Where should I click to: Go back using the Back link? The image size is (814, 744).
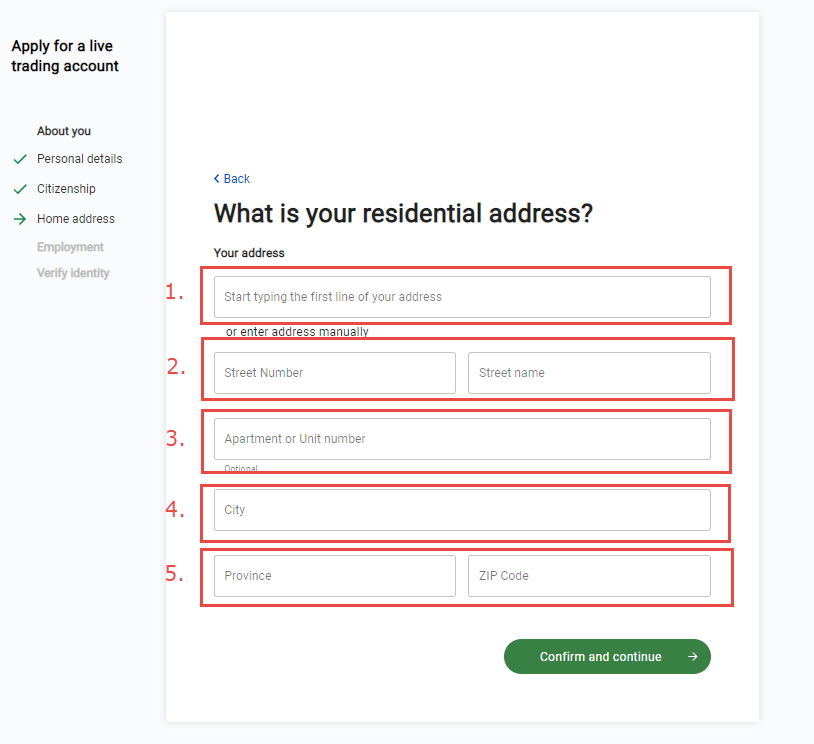(236, 179)
